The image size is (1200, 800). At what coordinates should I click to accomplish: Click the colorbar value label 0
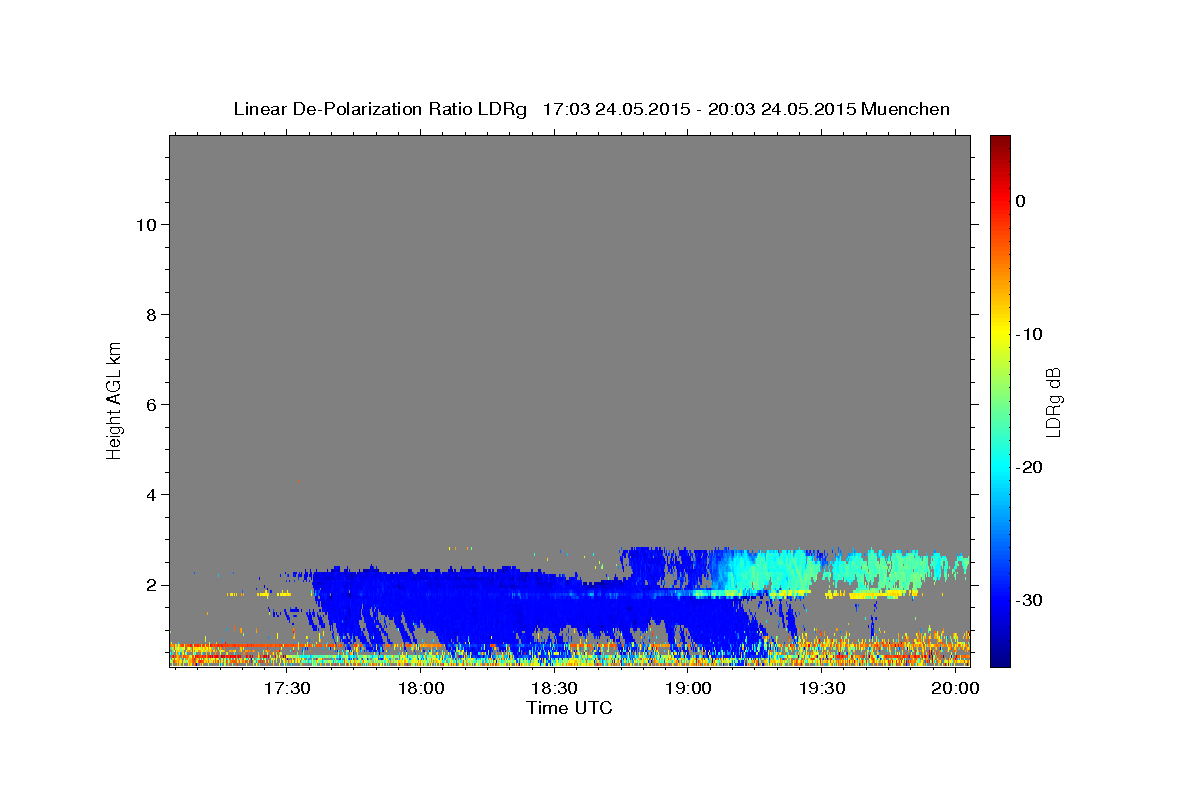click(1020, 201)
